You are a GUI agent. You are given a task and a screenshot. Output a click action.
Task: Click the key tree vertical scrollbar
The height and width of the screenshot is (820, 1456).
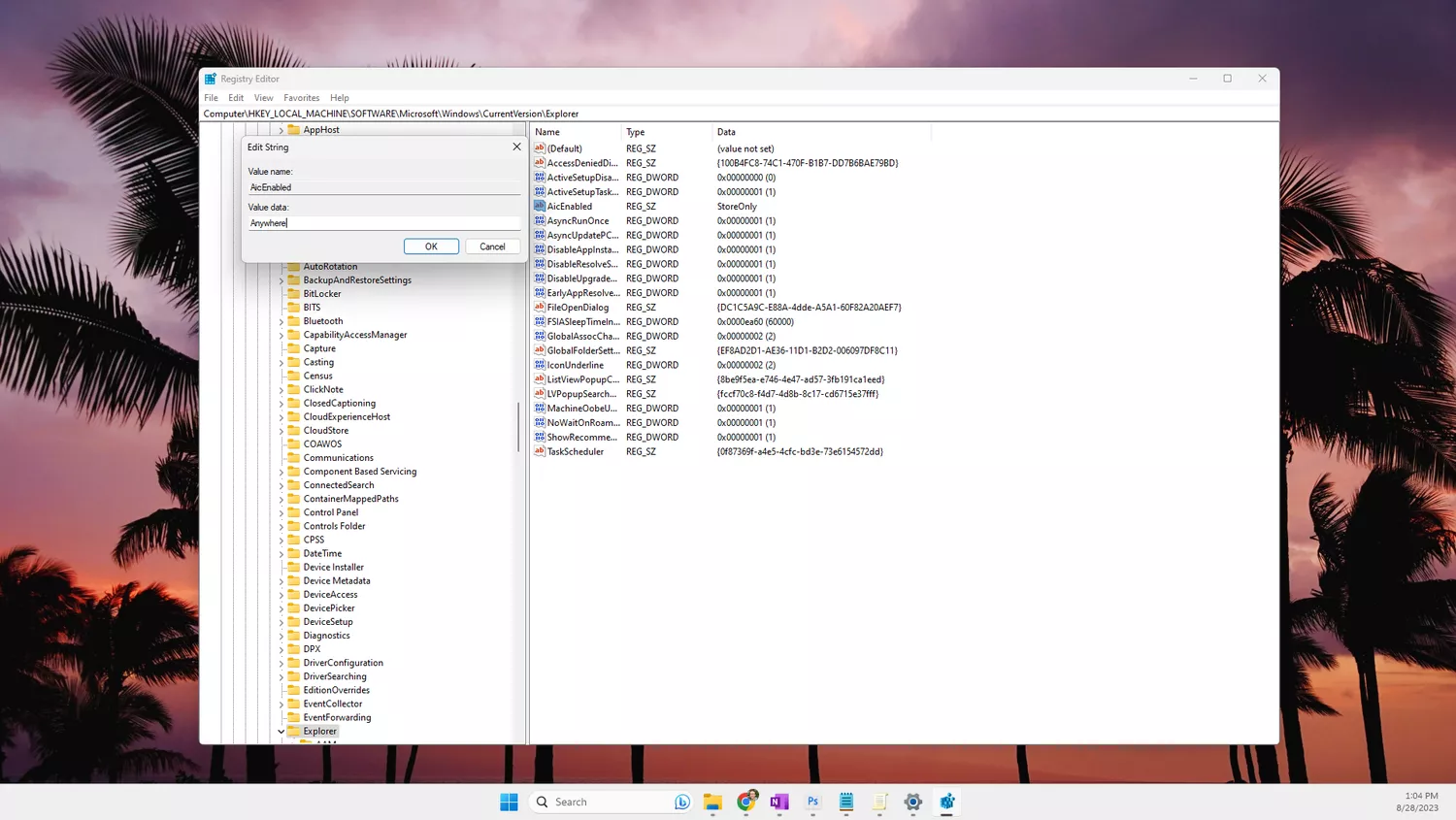tap(519, 427)
